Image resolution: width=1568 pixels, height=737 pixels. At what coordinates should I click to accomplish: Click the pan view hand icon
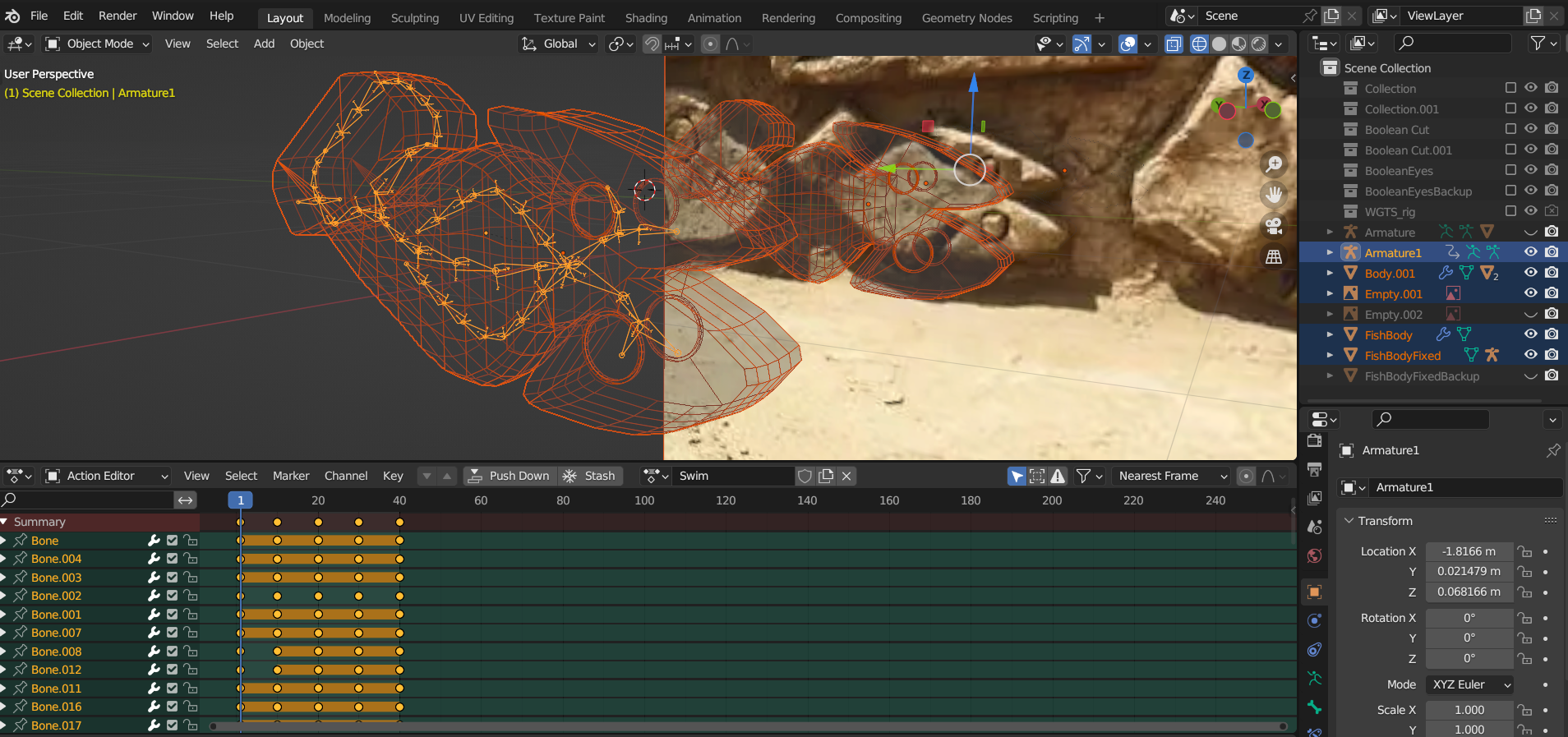[1274, 195]
